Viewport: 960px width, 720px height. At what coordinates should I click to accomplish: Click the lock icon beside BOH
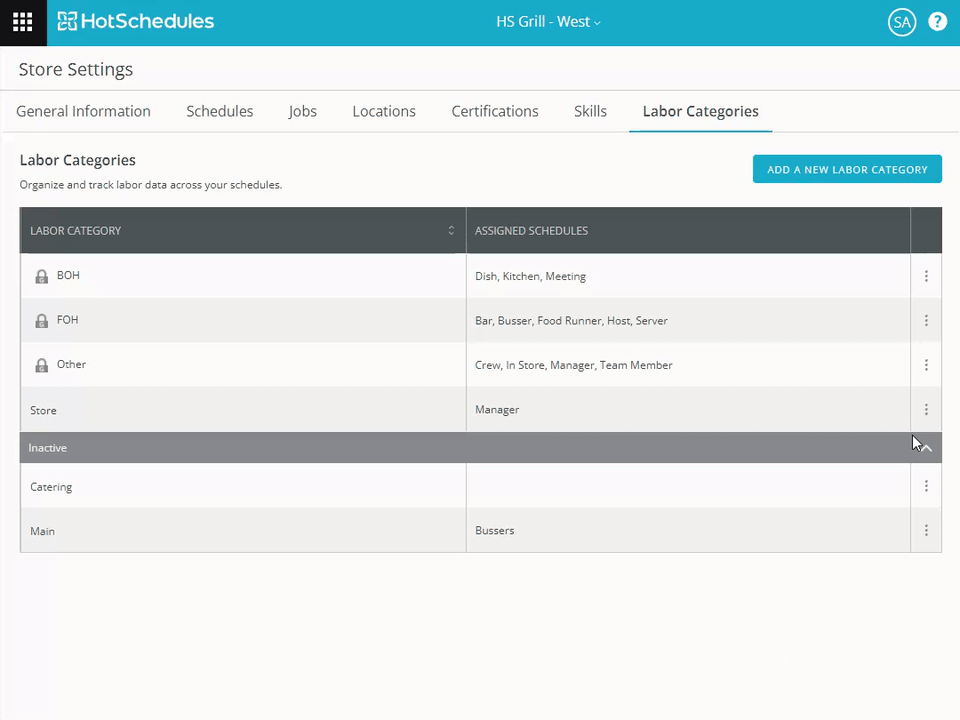(x=42, y=276)
